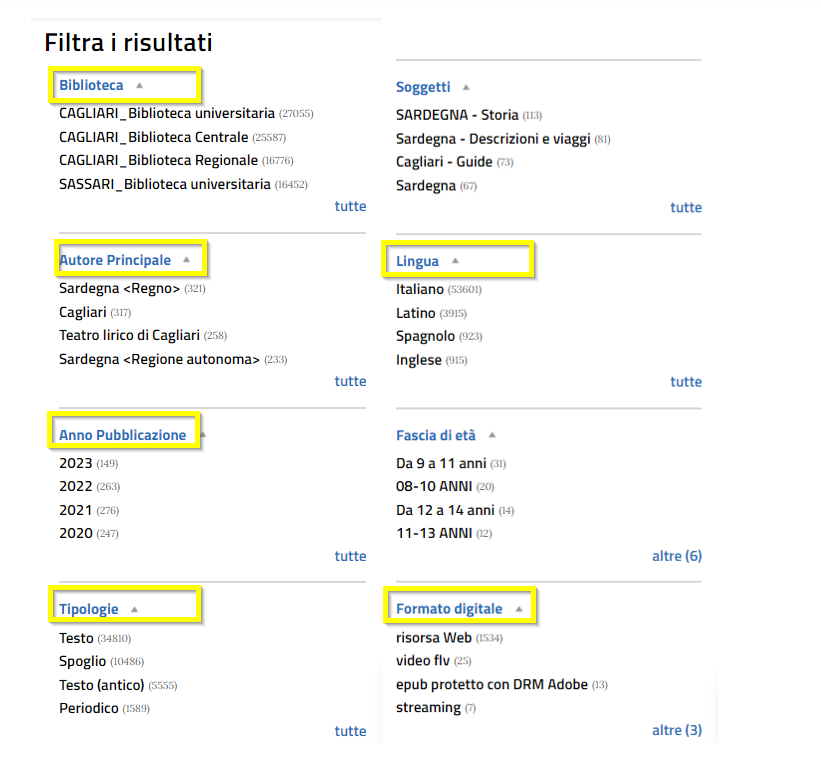821x765 pixels.
Task: Click the Anno Pubblicazione triangle icon
Action: [x=202, y=435]
